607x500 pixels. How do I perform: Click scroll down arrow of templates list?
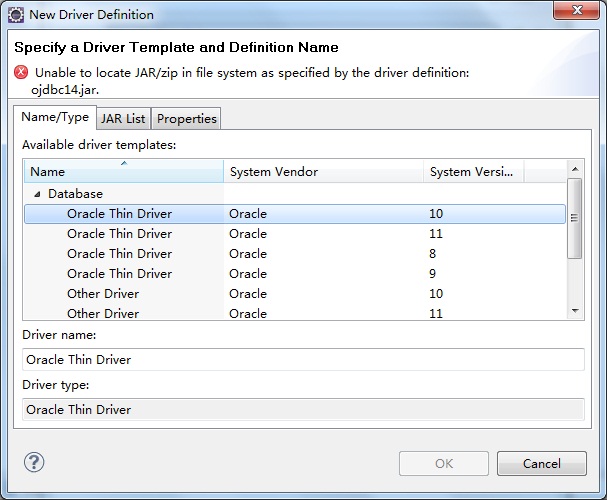tap(575, 311)
